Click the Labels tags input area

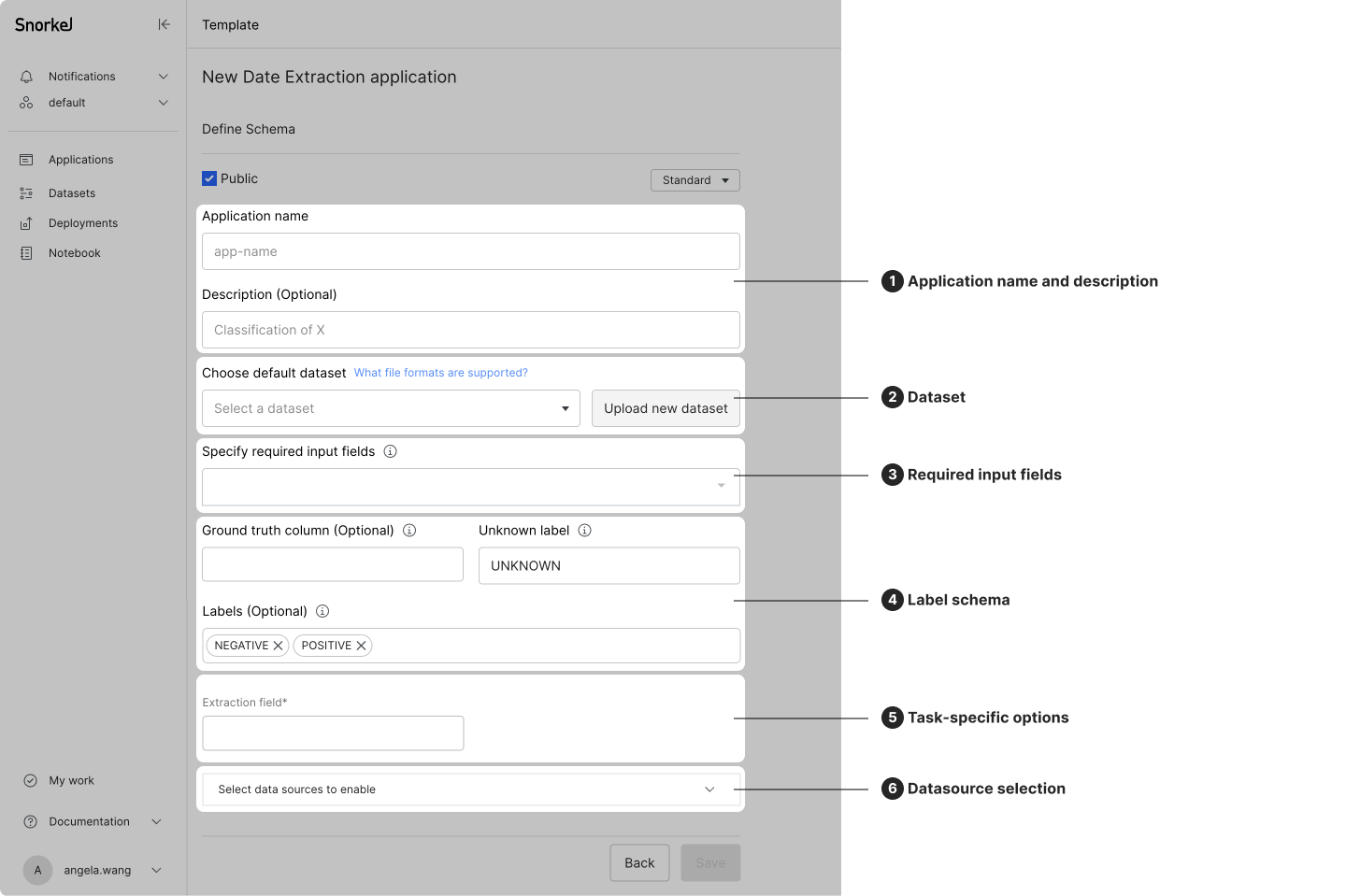click(x=471, y=646)
